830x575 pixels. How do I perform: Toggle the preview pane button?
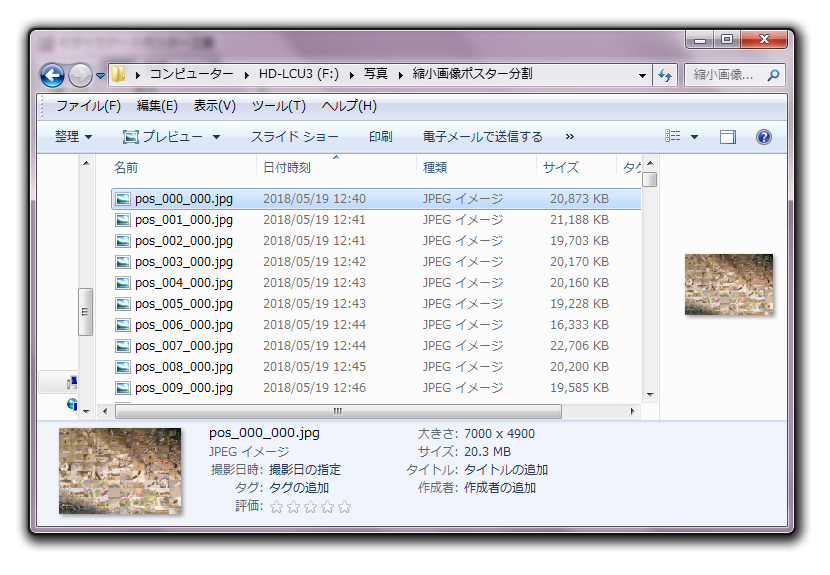coord(727,137)
